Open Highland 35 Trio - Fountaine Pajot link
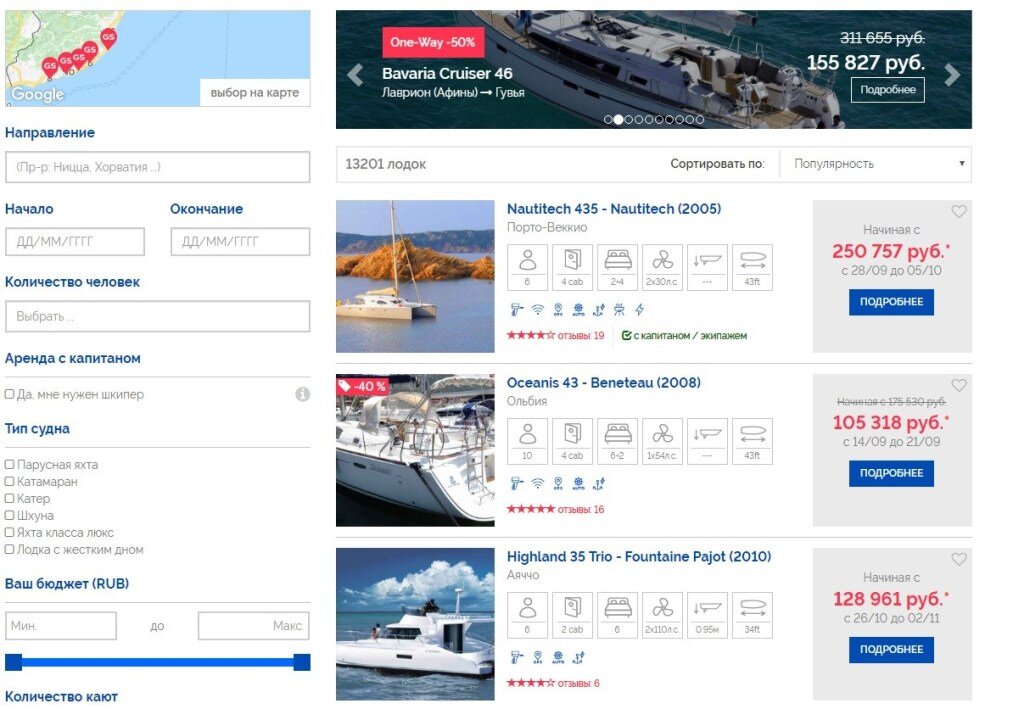 [639, 556]
